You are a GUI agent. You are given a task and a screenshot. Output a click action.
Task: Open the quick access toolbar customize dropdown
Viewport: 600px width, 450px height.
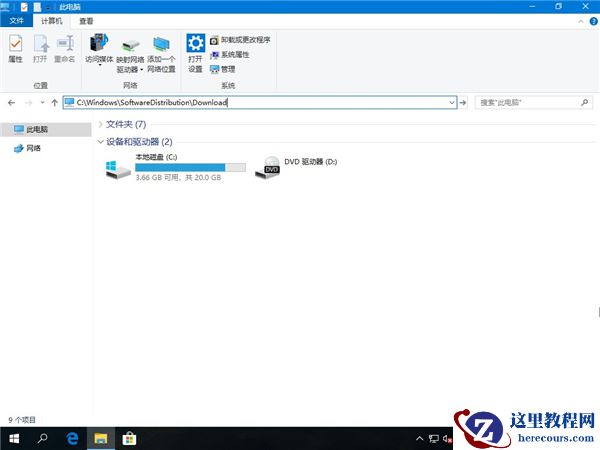(x=49, y=7)
